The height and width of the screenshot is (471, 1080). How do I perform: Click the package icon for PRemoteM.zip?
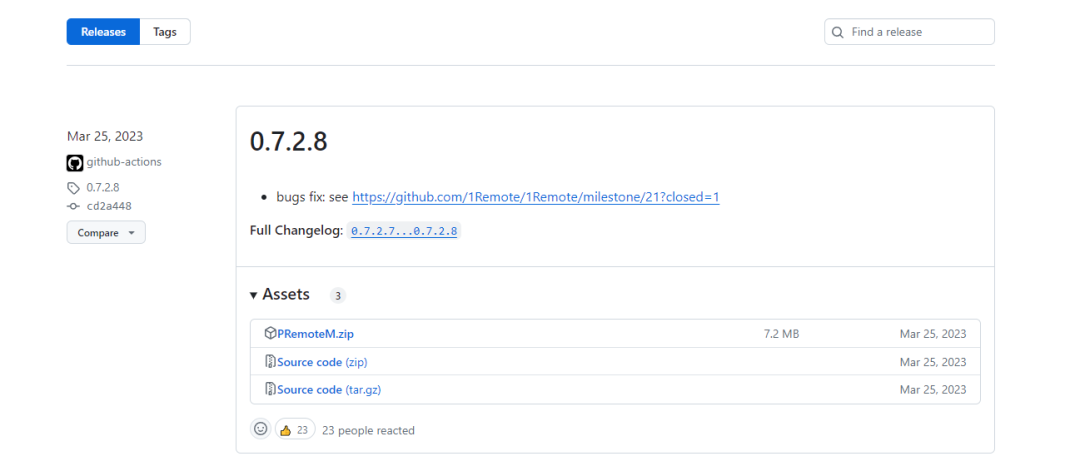click(x=270, y=333)
